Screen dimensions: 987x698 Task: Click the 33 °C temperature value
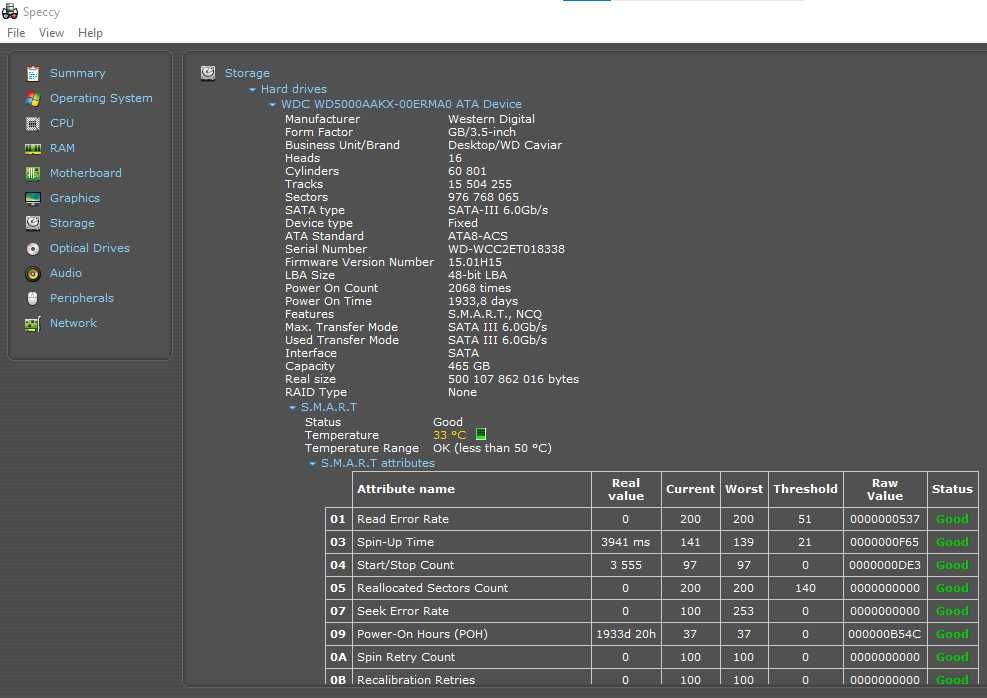point(449,435)
